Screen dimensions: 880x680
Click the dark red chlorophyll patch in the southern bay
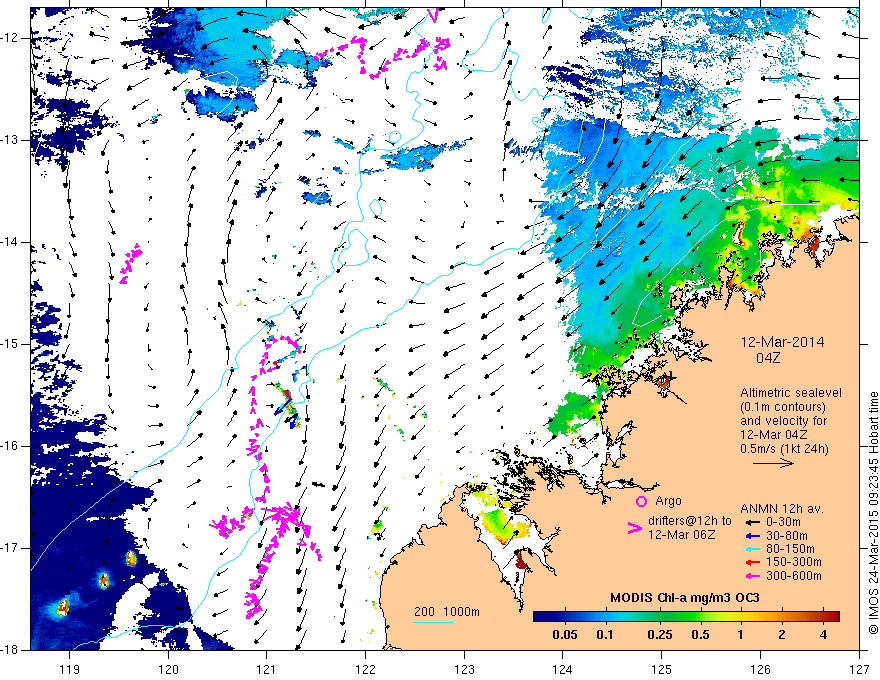pyautogui.click(x=520, y=560)
